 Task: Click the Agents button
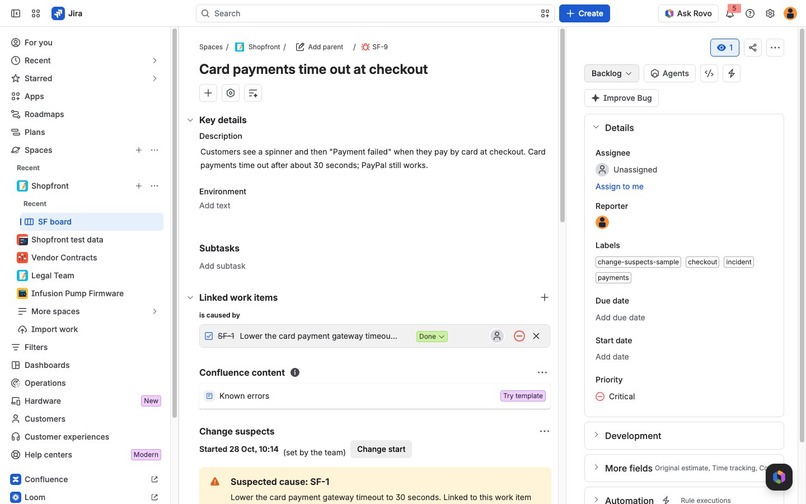(x=669, y=74)
